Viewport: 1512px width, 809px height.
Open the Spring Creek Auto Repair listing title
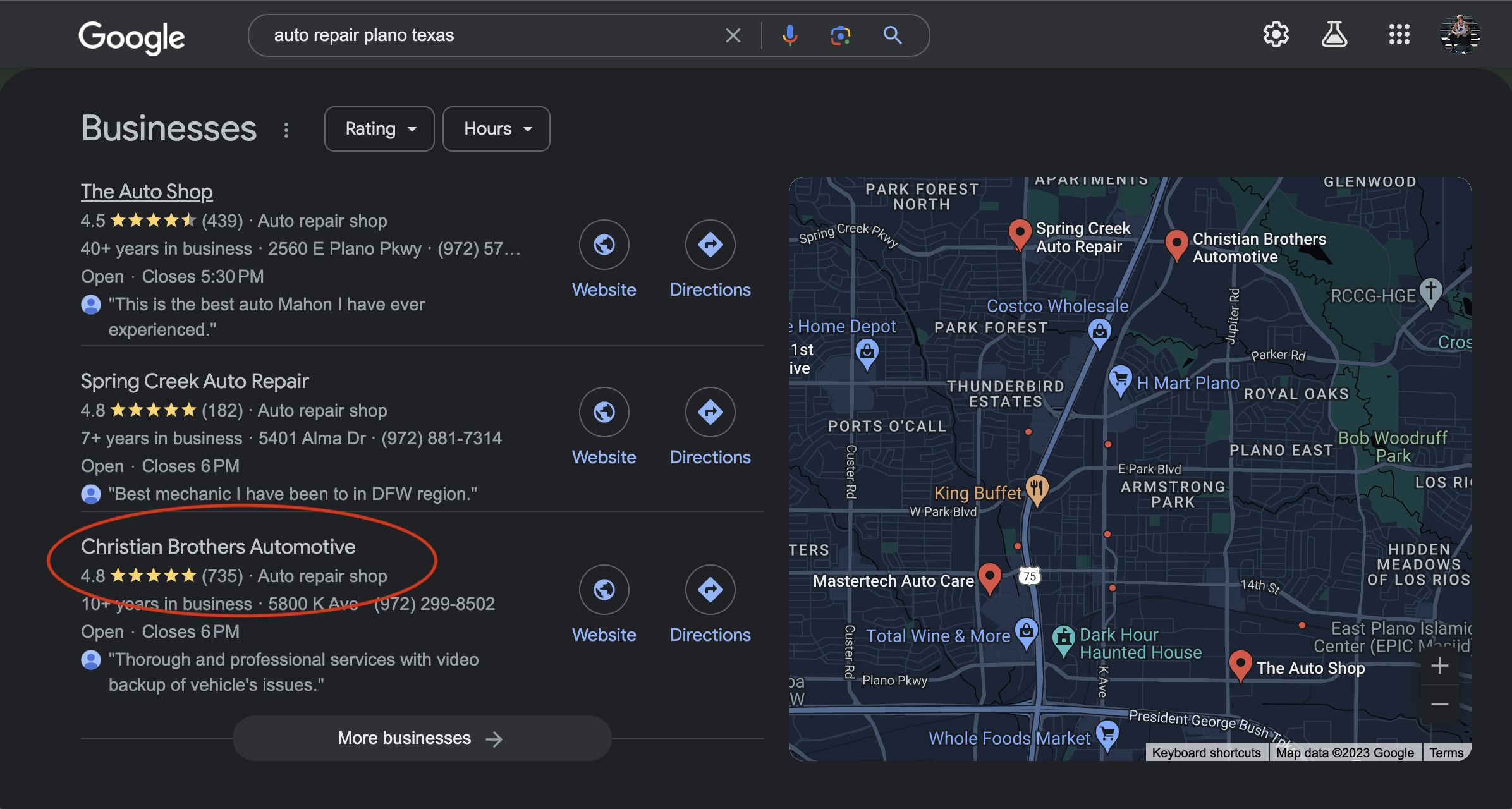(195, 381)
